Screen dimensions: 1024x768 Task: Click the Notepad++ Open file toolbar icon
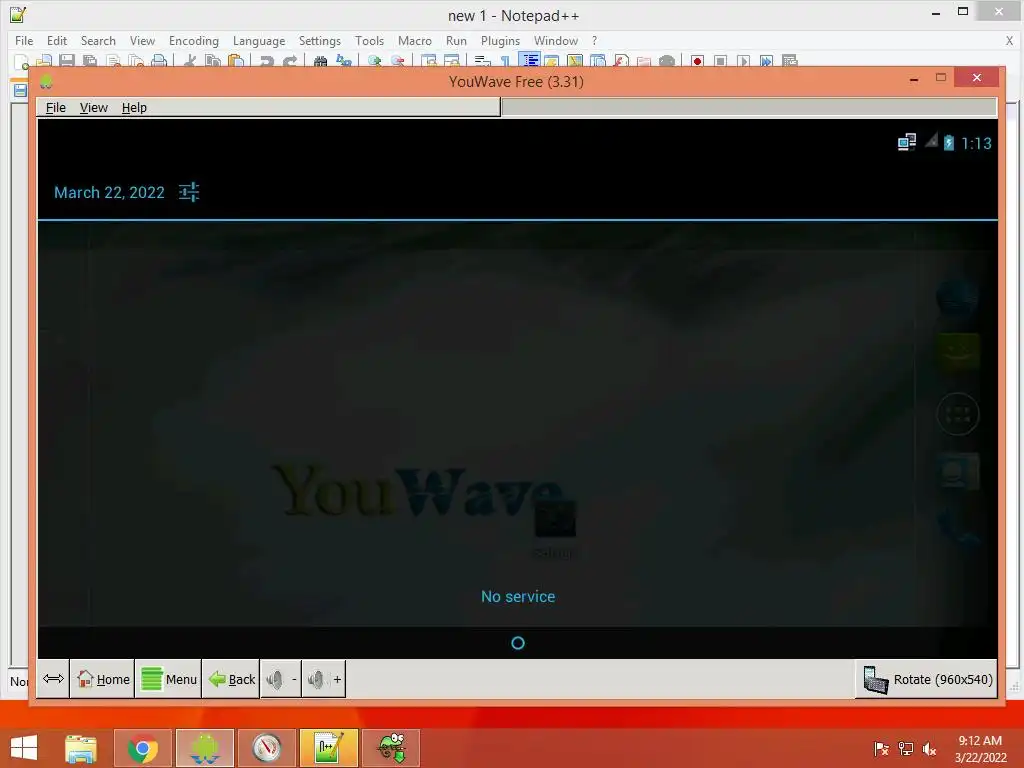pos(44,61)
